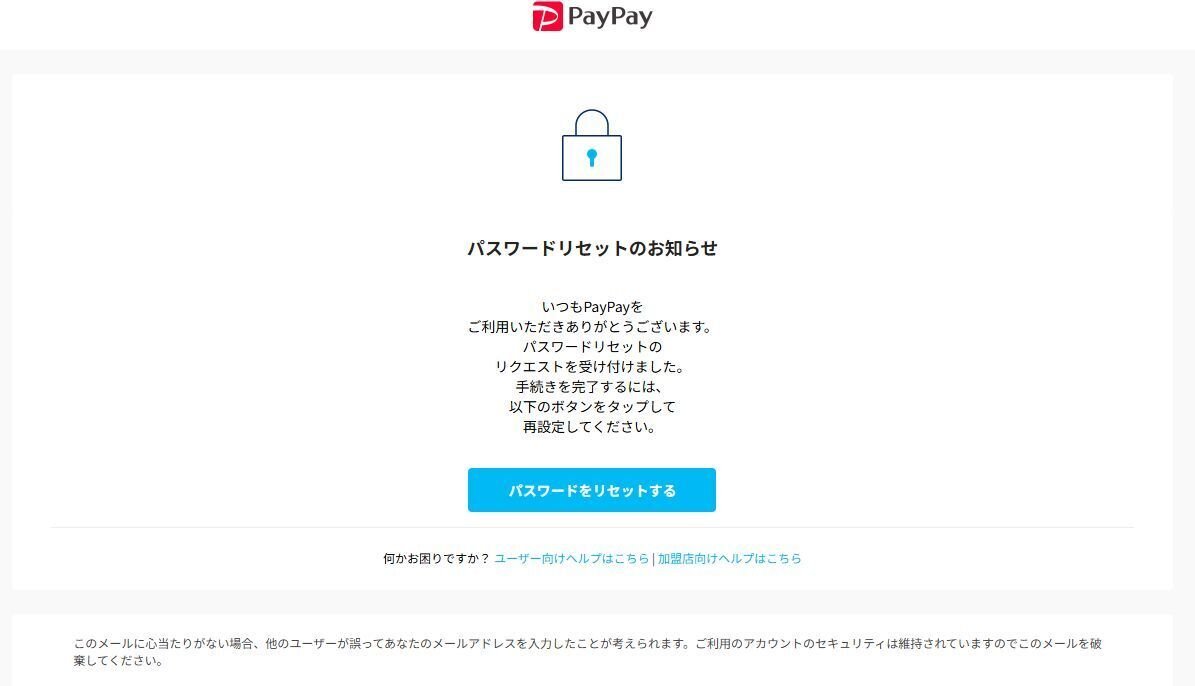Click the separator bar between help links
1195x686 pixels.
coord(653,559)
